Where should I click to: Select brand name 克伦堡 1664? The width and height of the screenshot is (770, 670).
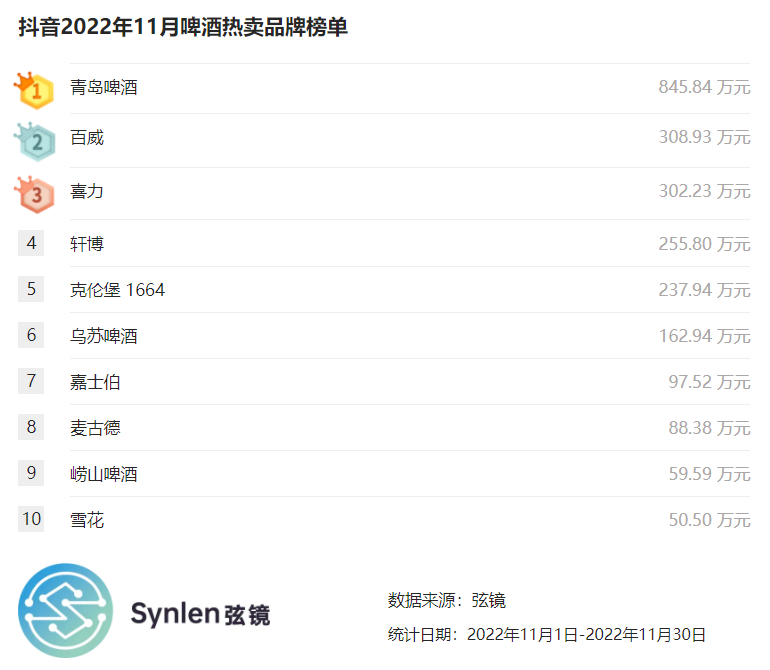tap(117, 290)
